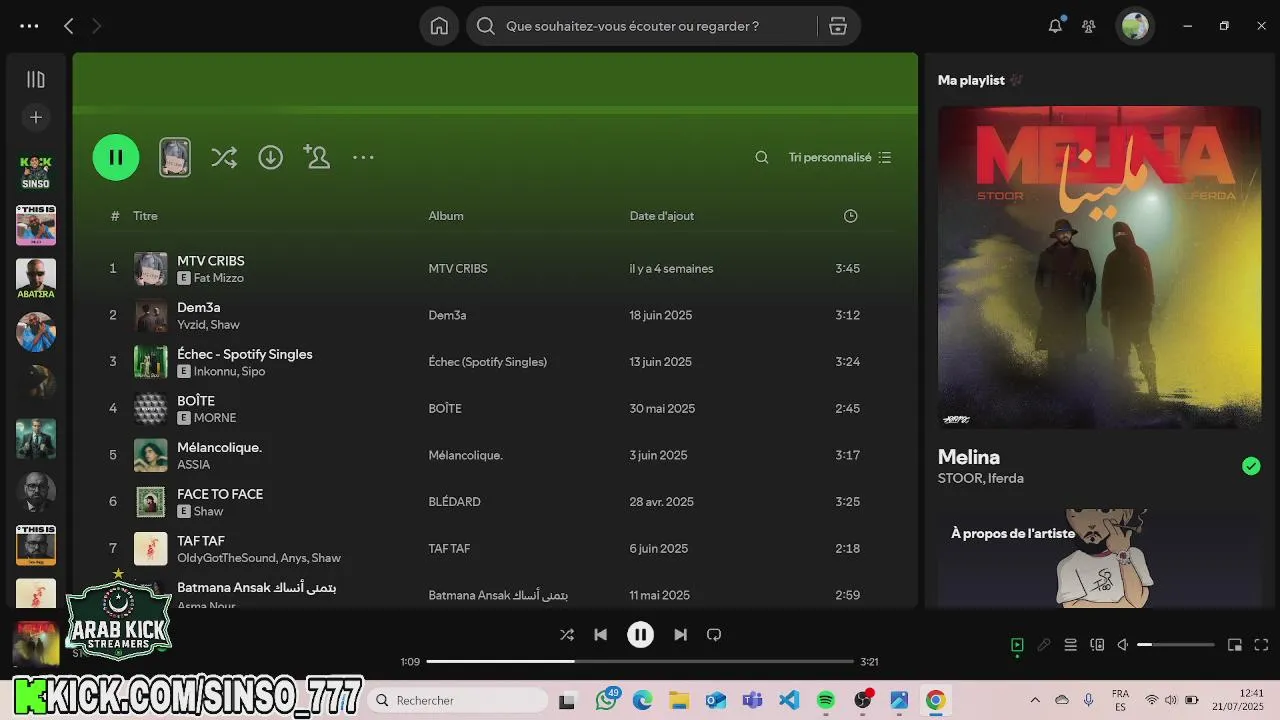Download the playlist with arrow icon
This screenshot has width=1280, height=720.
point(270,157)
